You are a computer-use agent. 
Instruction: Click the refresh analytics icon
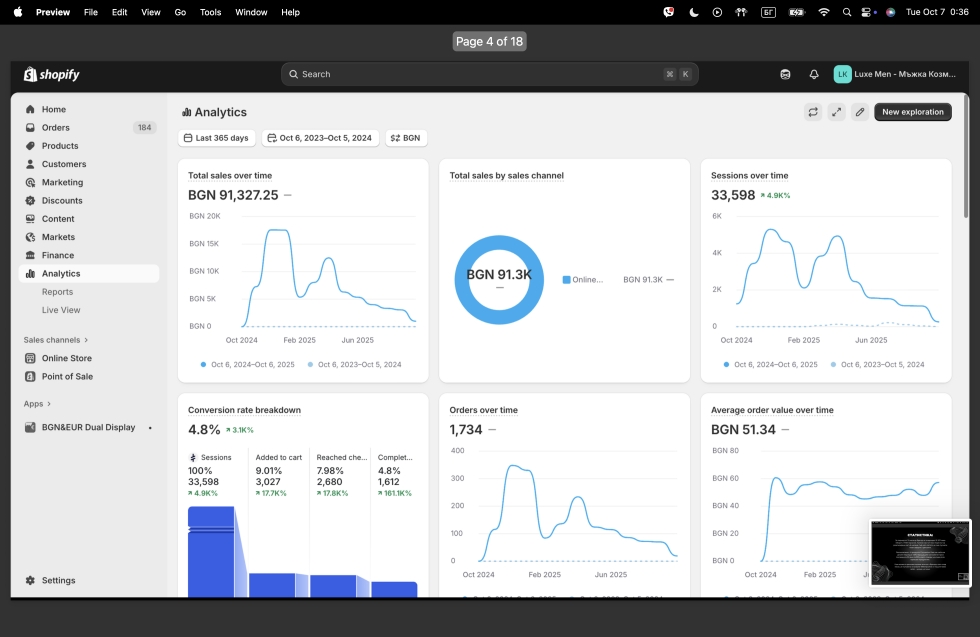[x=813, y=112]
